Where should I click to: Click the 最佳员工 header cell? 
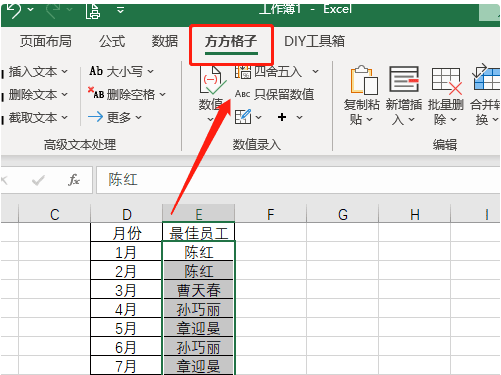point(199,232)
